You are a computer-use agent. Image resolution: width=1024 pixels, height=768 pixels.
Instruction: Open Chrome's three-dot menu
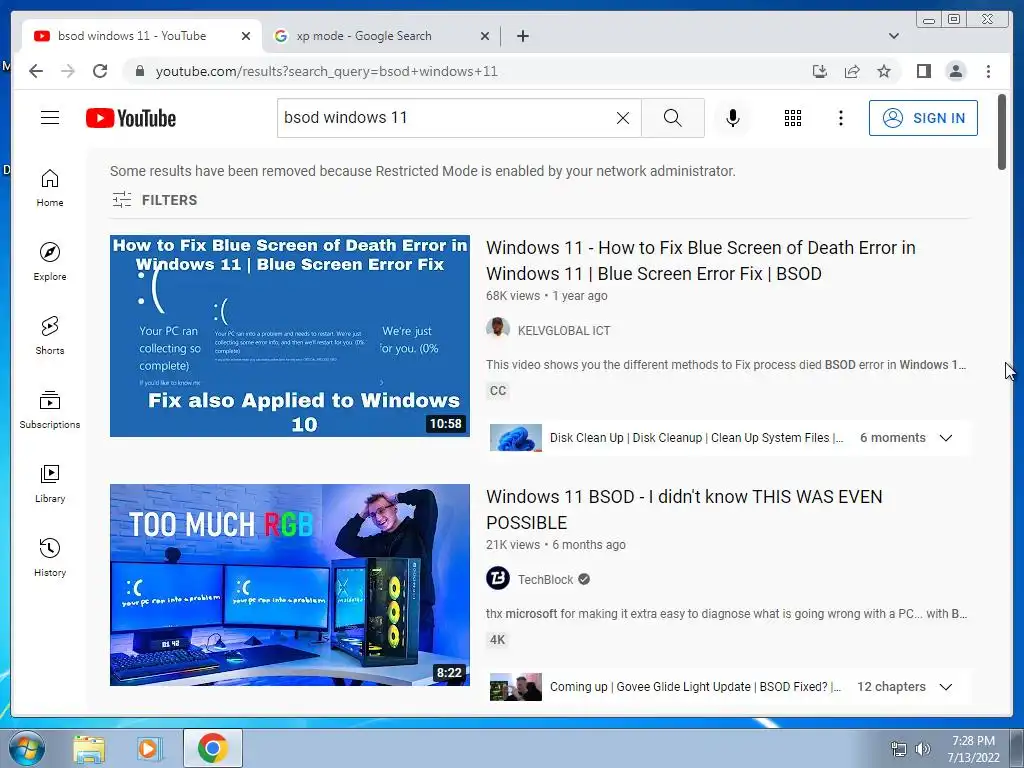click(x=988, y=71)
